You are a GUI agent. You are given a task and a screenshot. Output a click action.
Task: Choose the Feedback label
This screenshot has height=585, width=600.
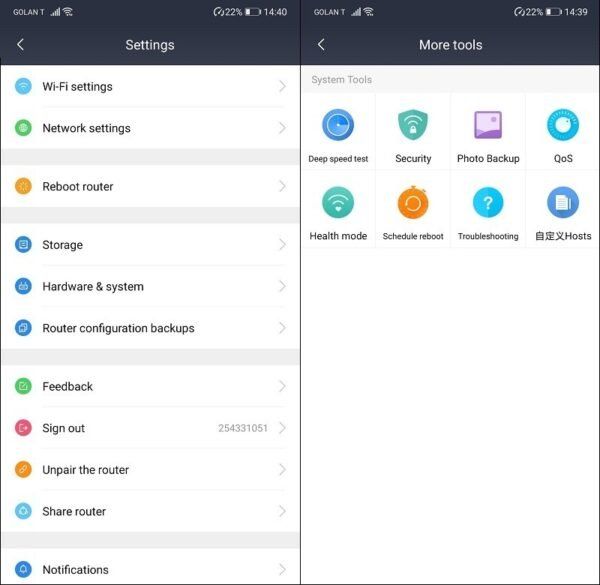pyautogui.click(x=67, y=386)
